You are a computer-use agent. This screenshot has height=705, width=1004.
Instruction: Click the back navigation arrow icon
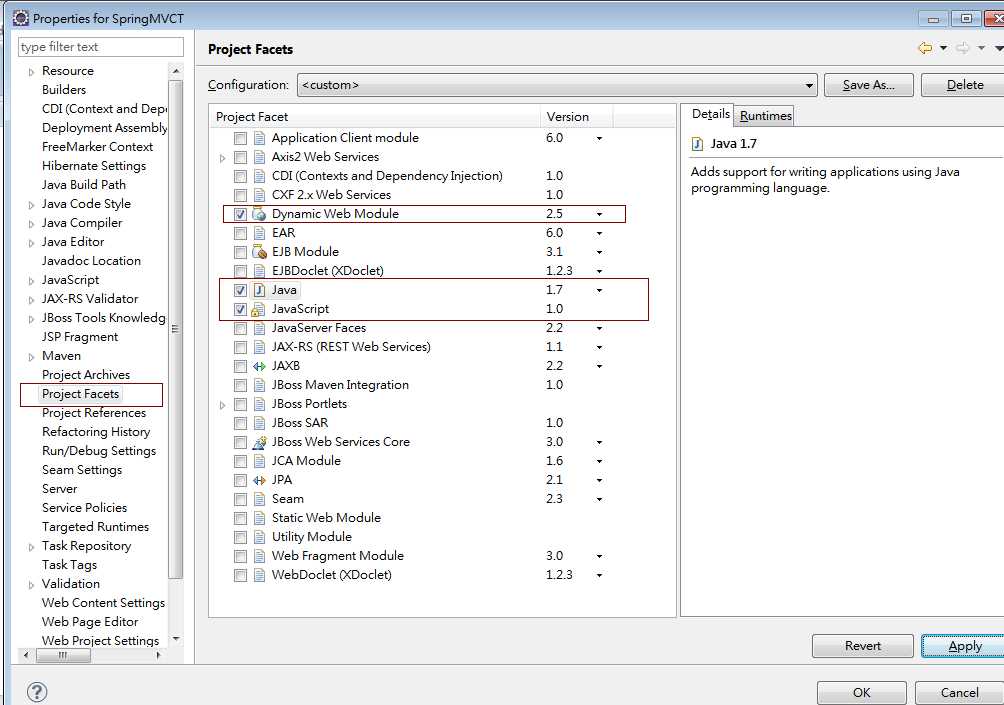click(x=925, y=48)
